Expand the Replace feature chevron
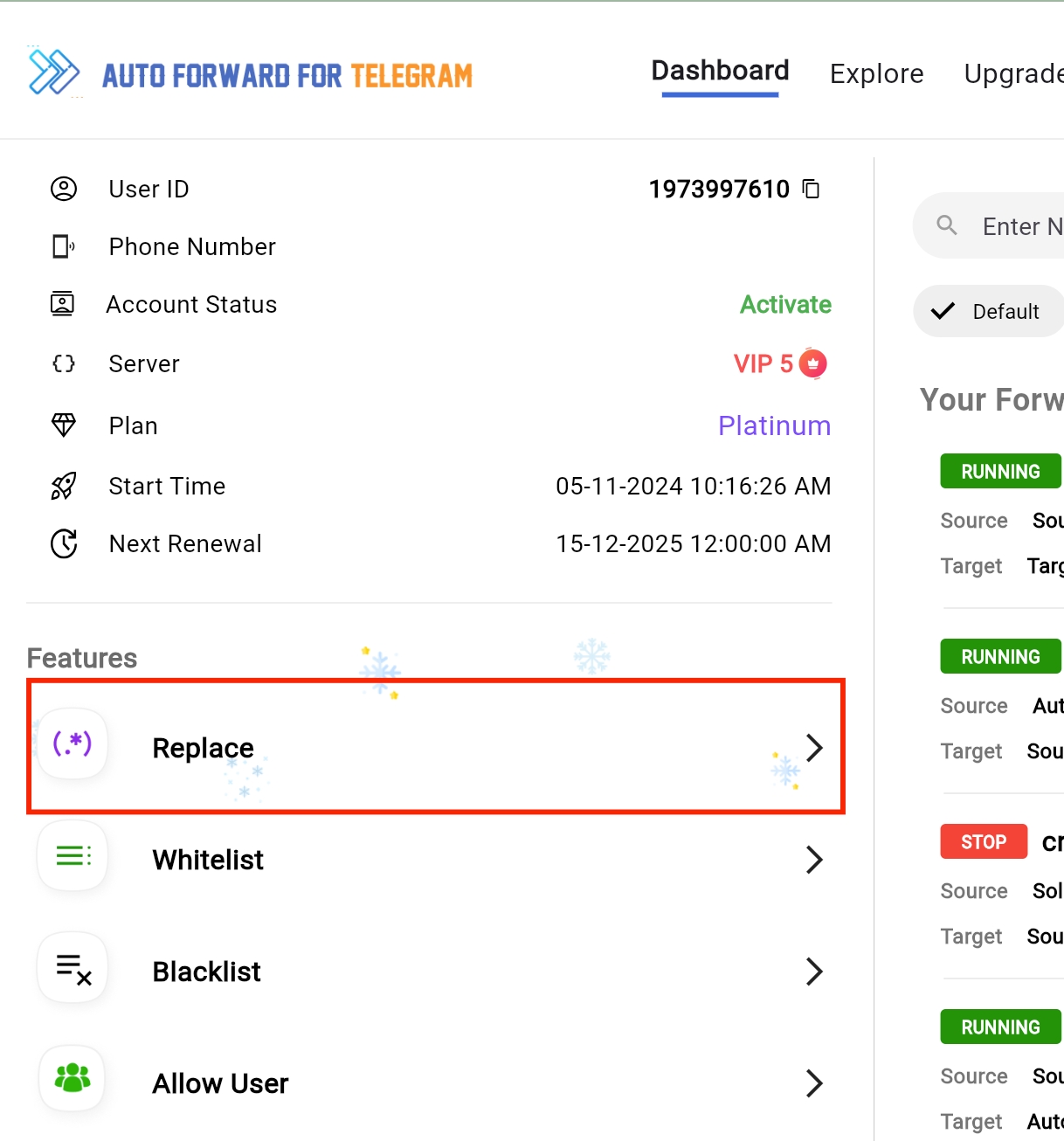 click(x=814, y=748)
